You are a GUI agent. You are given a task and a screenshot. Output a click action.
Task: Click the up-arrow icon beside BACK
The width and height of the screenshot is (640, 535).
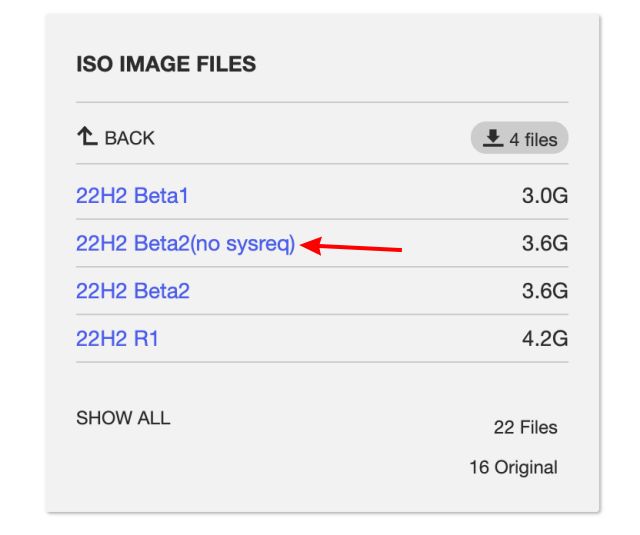(x=86, y=137)
